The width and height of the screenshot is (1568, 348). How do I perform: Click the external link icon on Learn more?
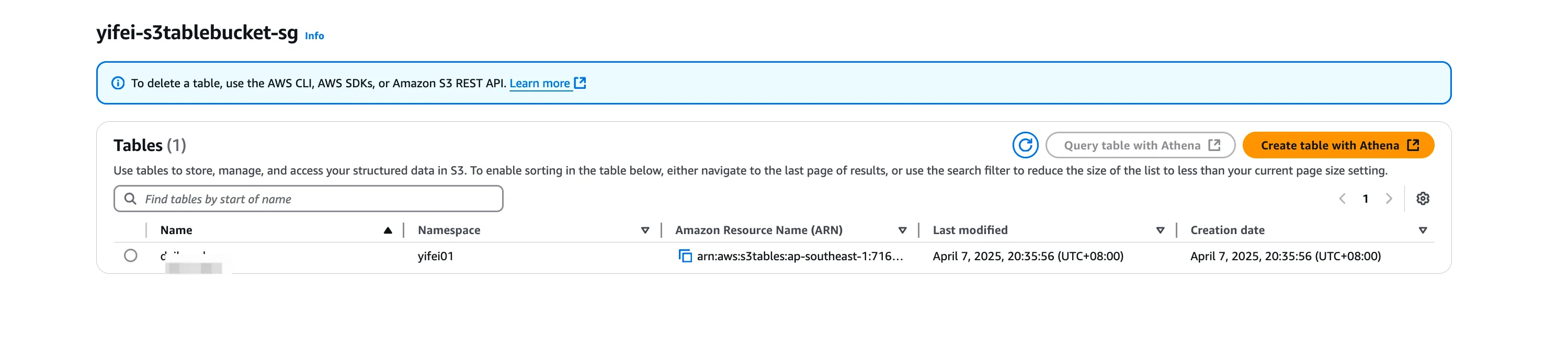point(580,83)
